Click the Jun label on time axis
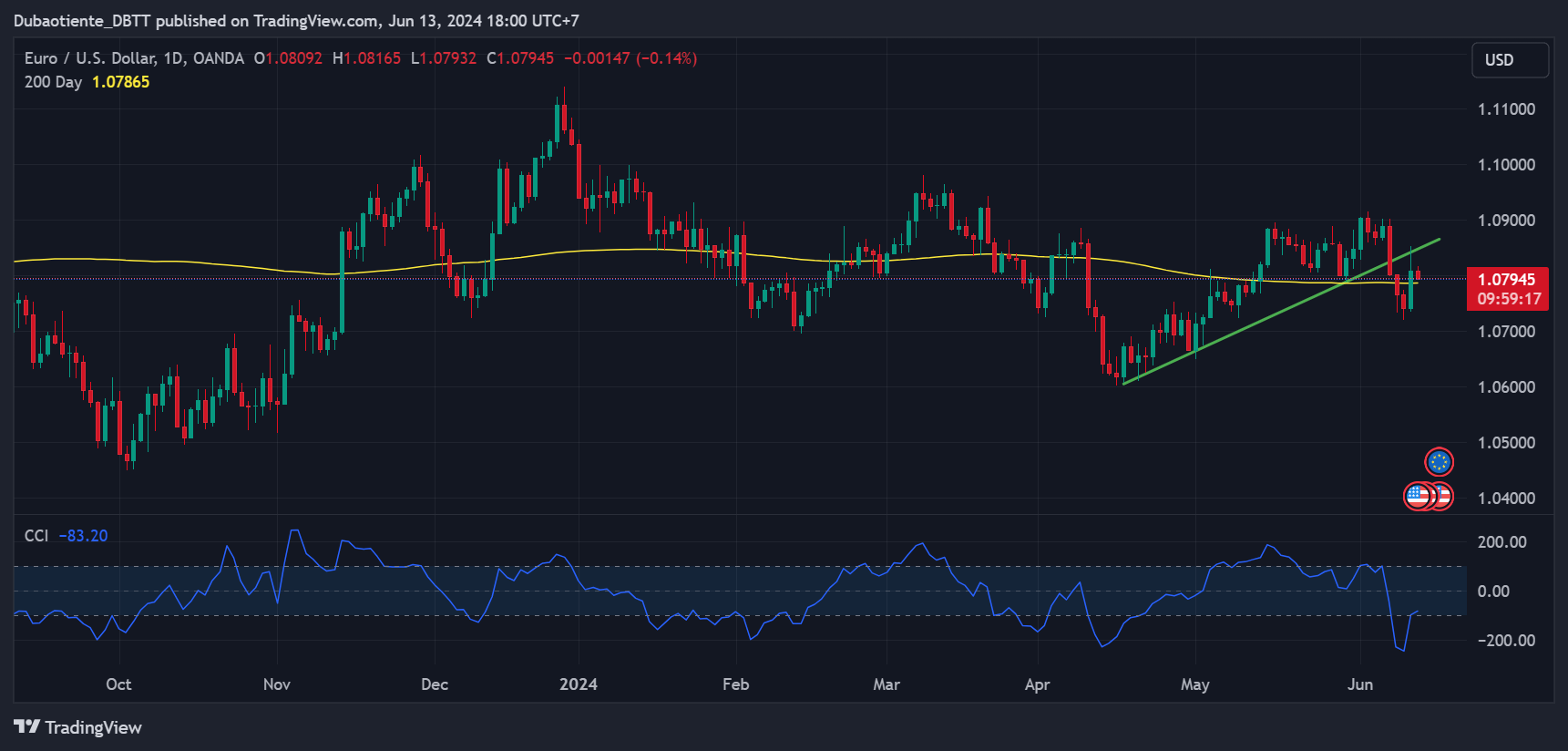The height and width of the screenshot is (751, 1568). 1360,684
